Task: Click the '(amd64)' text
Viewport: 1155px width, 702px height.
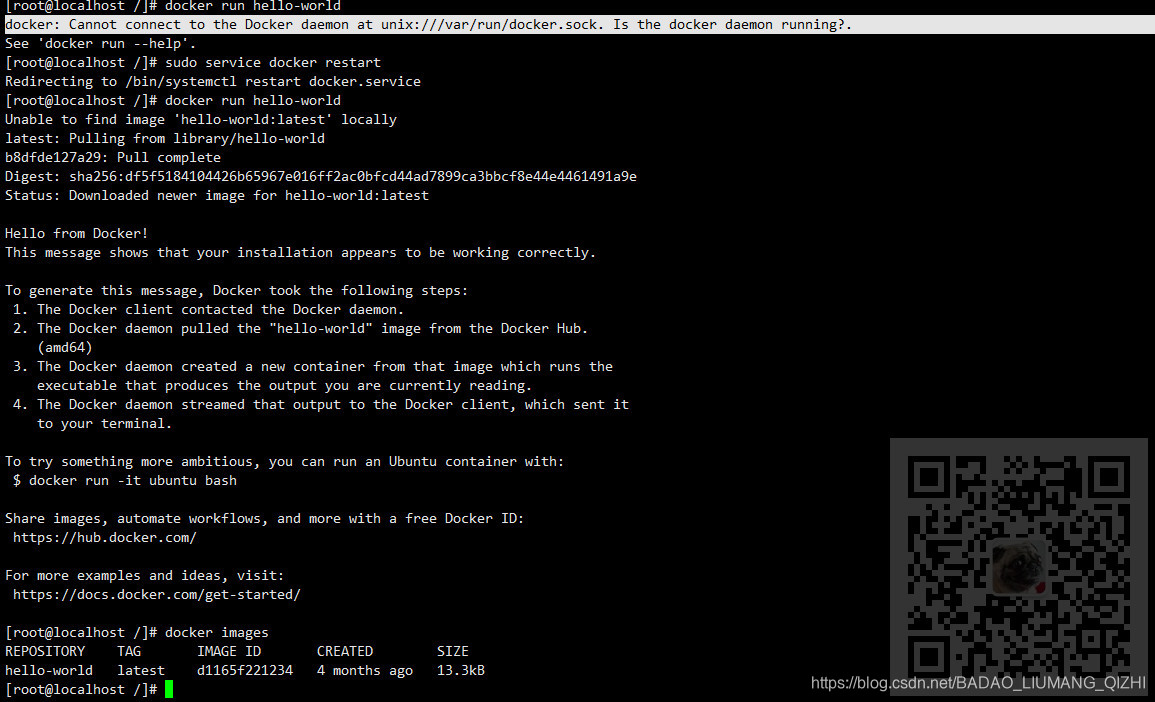Action: point(65,348)
